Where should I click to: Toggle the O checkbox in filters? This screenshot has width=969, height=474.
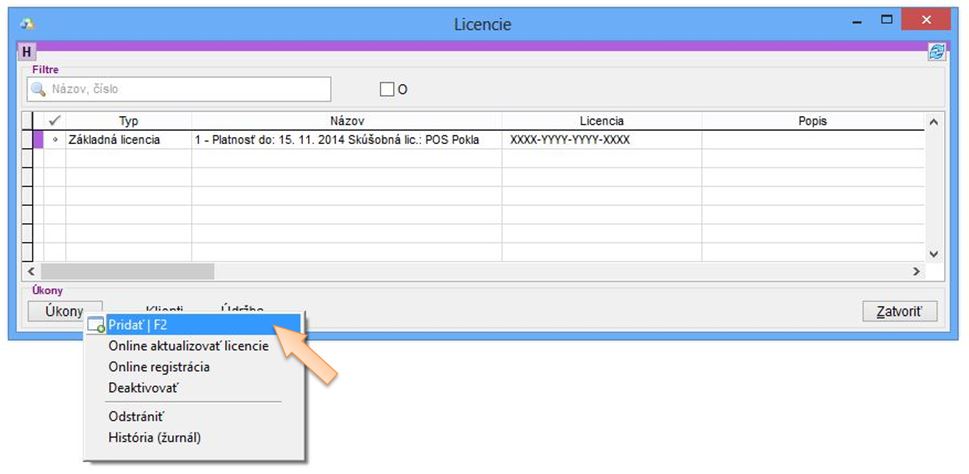387,89
